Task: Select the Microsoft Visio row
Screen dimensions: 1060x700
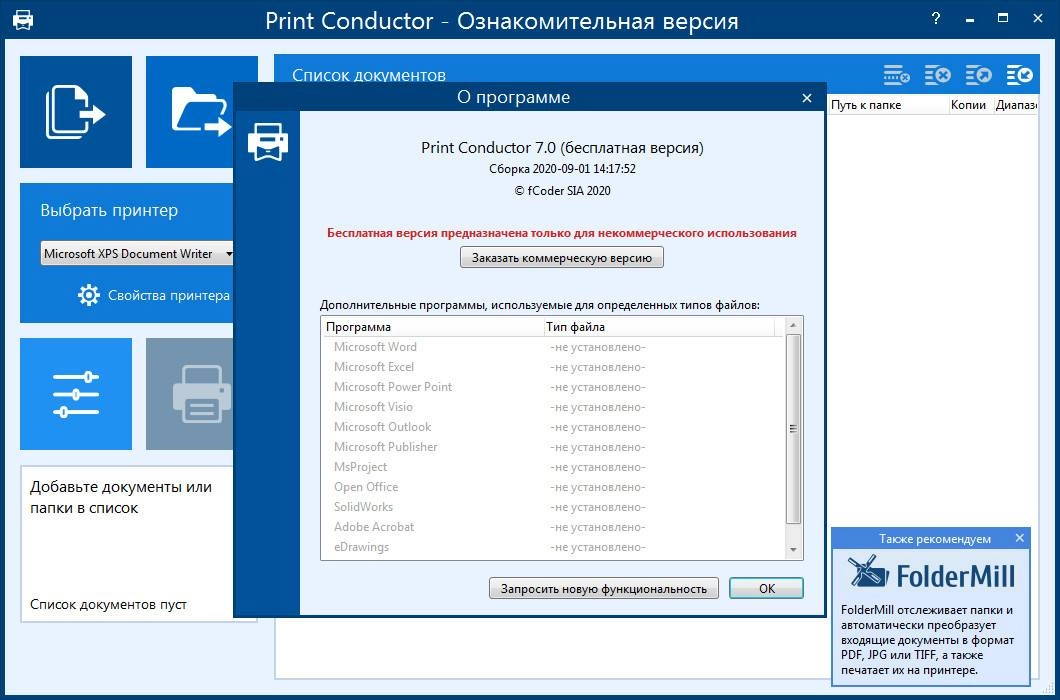Action: 553,407
